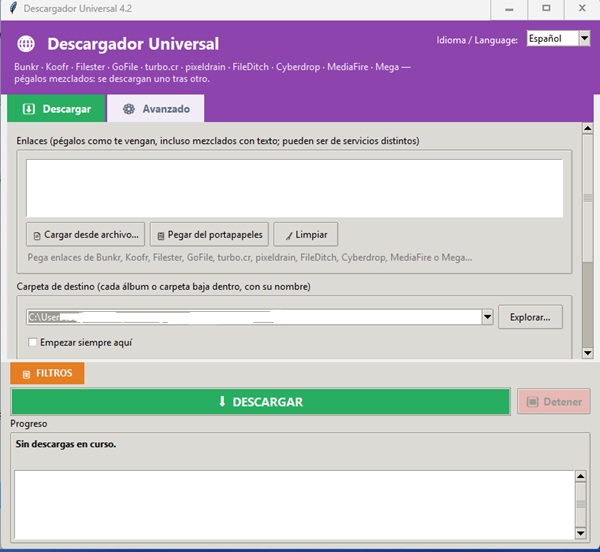The image size is (600, 552).
Task: Open the Avanzado tab
Action: pyautogui.click(x=156, y=109)
